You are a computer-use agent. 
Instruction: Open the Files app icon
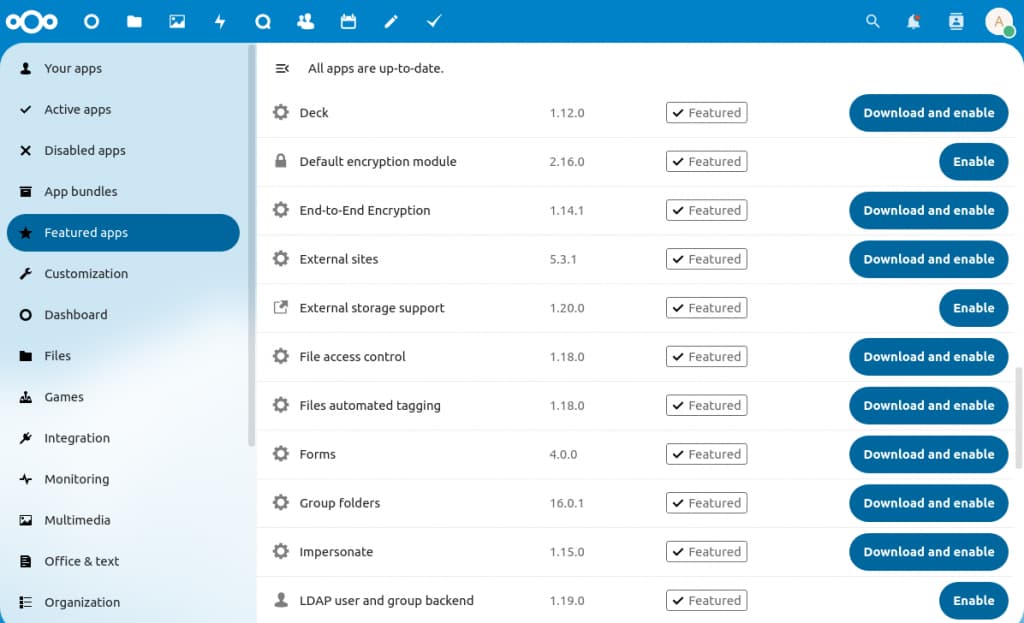(x=134, y=21)
